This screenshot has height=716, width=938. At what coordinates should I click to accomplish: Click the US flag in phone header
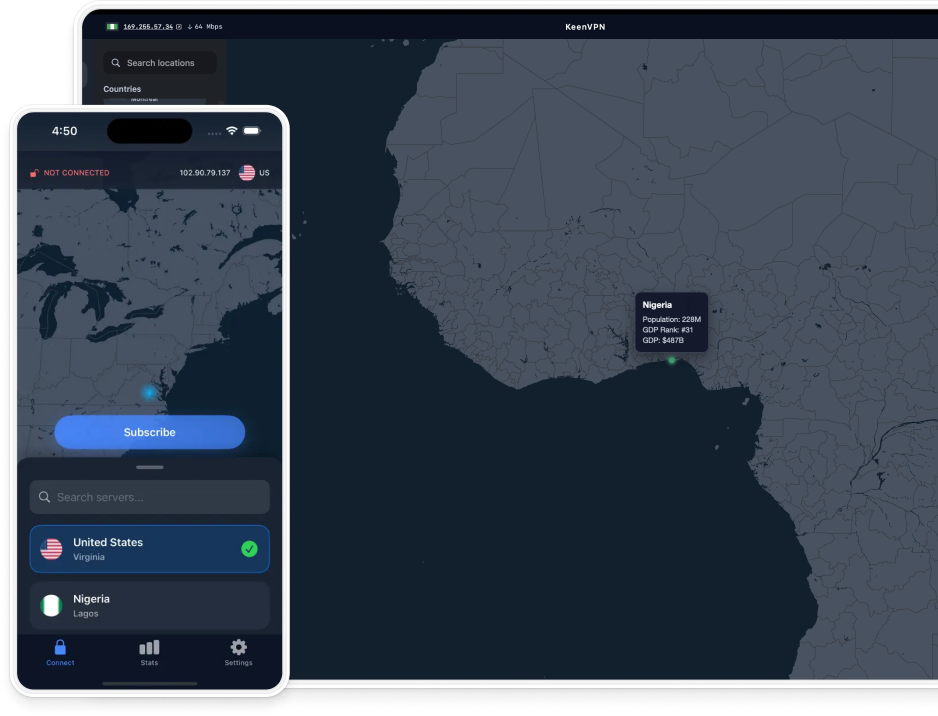[246, 173]
